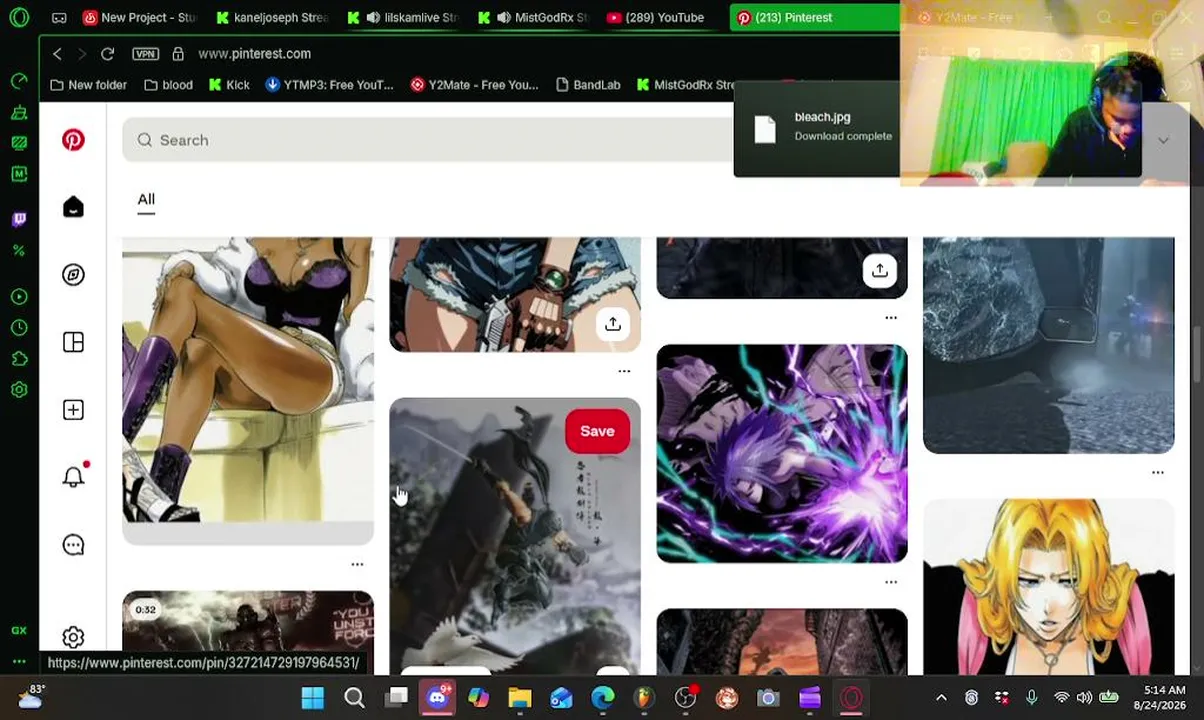The width and height of the screenshot is (1204, 720).
Task: Open the boards grid icon in Pinterest sidebar
Action: tap(73, 342)
